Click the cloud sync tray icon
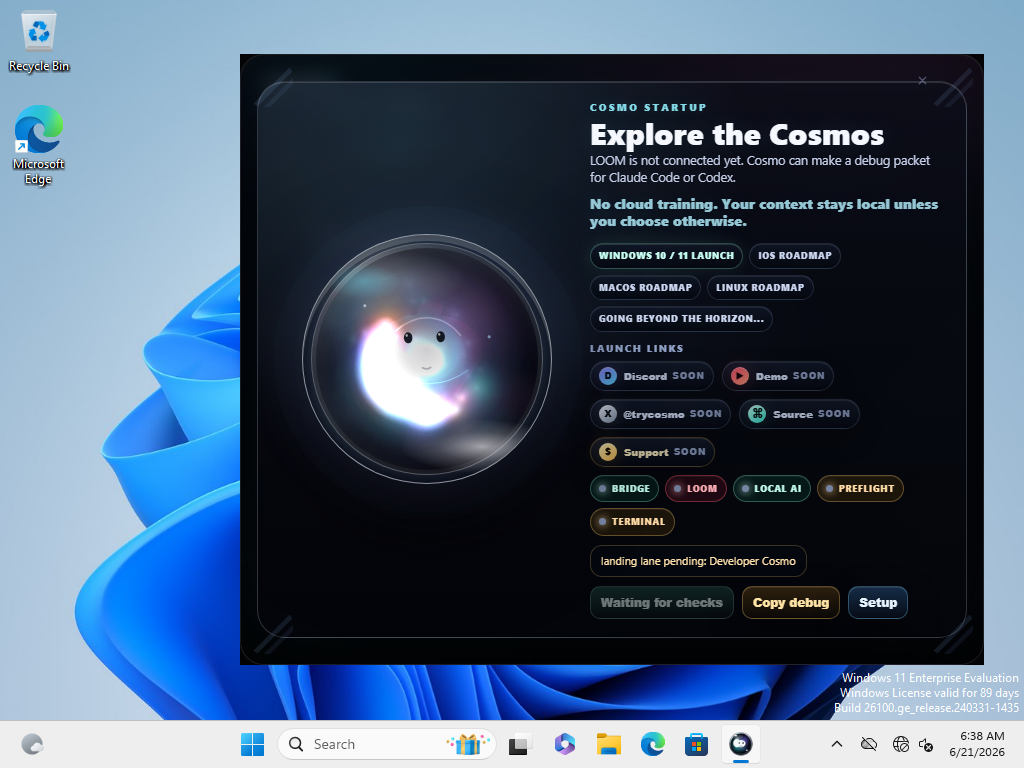The image size is (1024, 768). [x=869, y=744]
